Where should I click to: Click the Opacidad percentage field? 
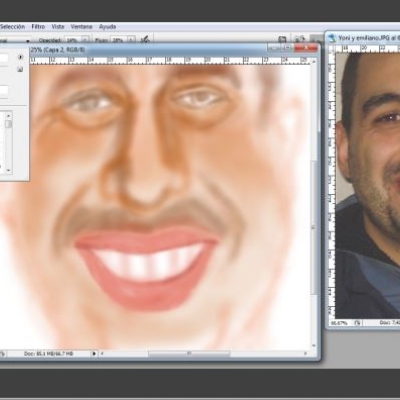click(72, 40)
